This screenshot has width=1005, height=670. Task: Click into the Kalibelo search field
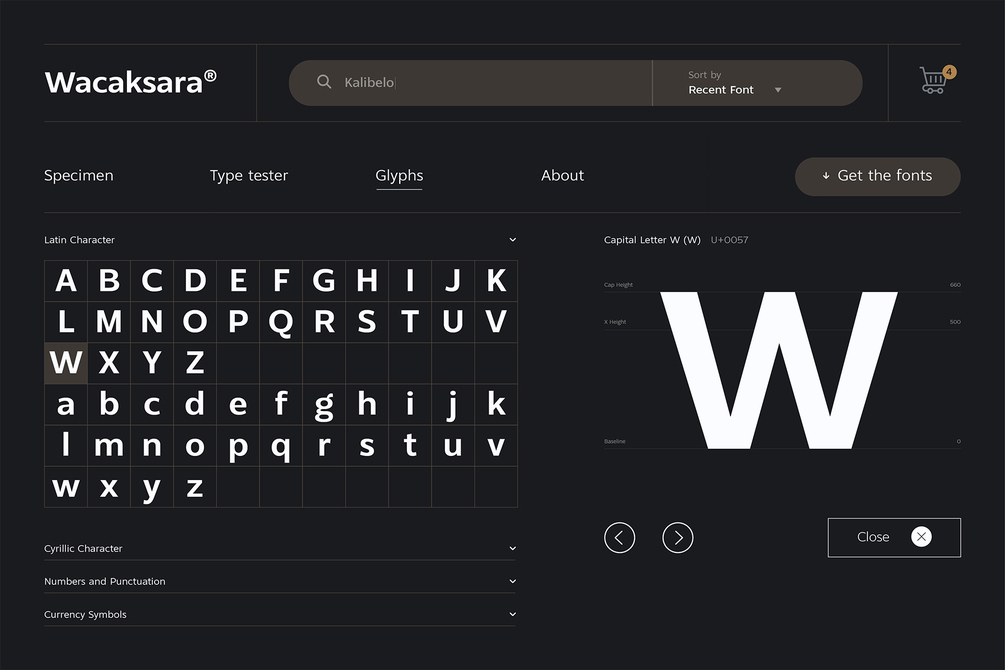470,83
